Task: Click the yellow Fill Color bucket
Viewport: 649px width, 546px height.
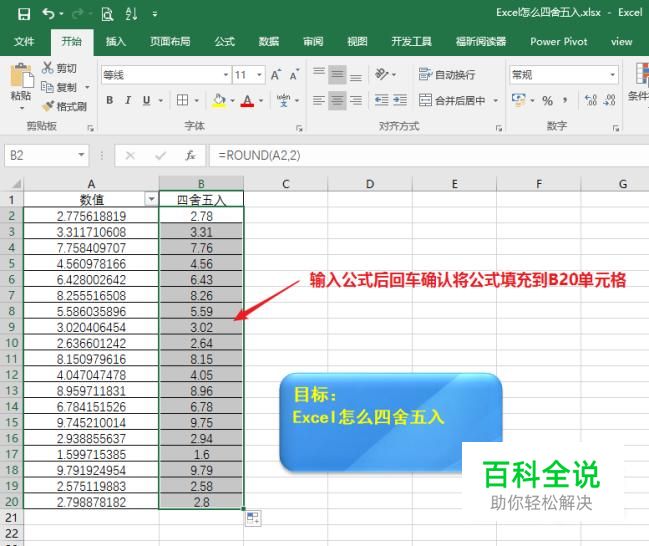Action: click(219, 100)
